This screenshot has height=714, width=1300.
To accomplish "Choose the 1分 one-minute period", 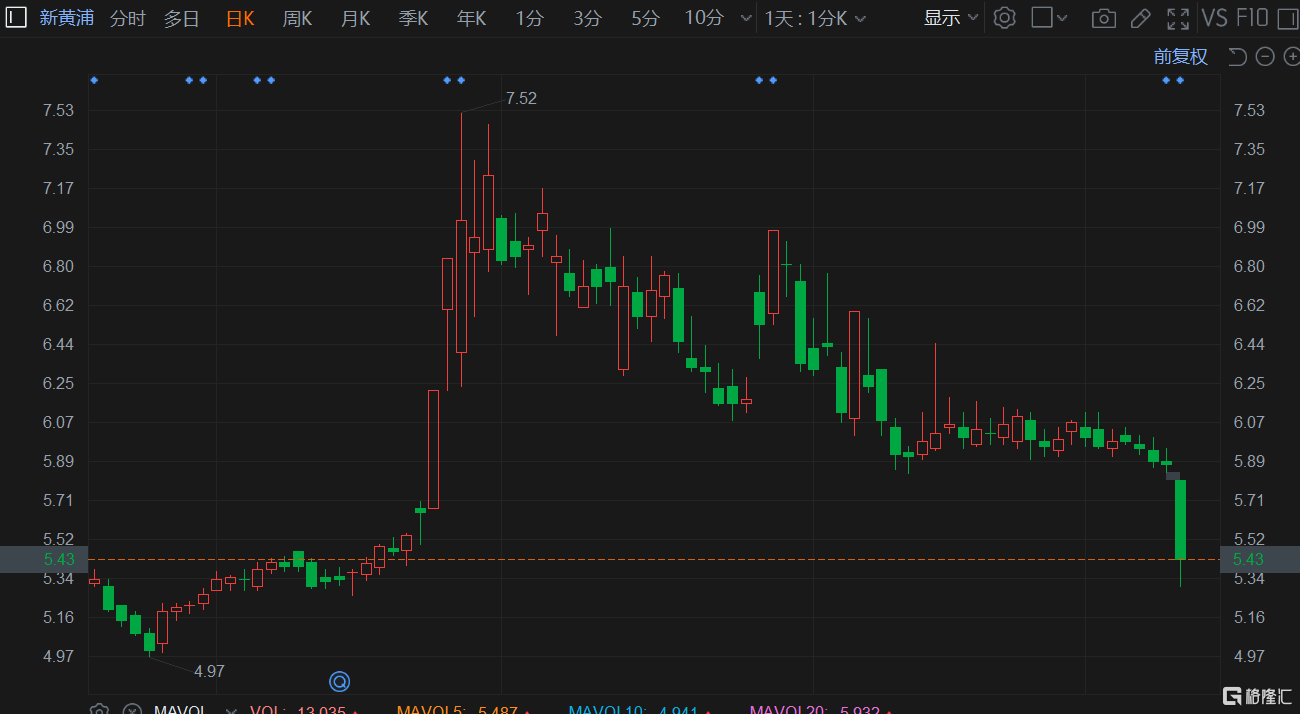I will (x=530, y=18).
